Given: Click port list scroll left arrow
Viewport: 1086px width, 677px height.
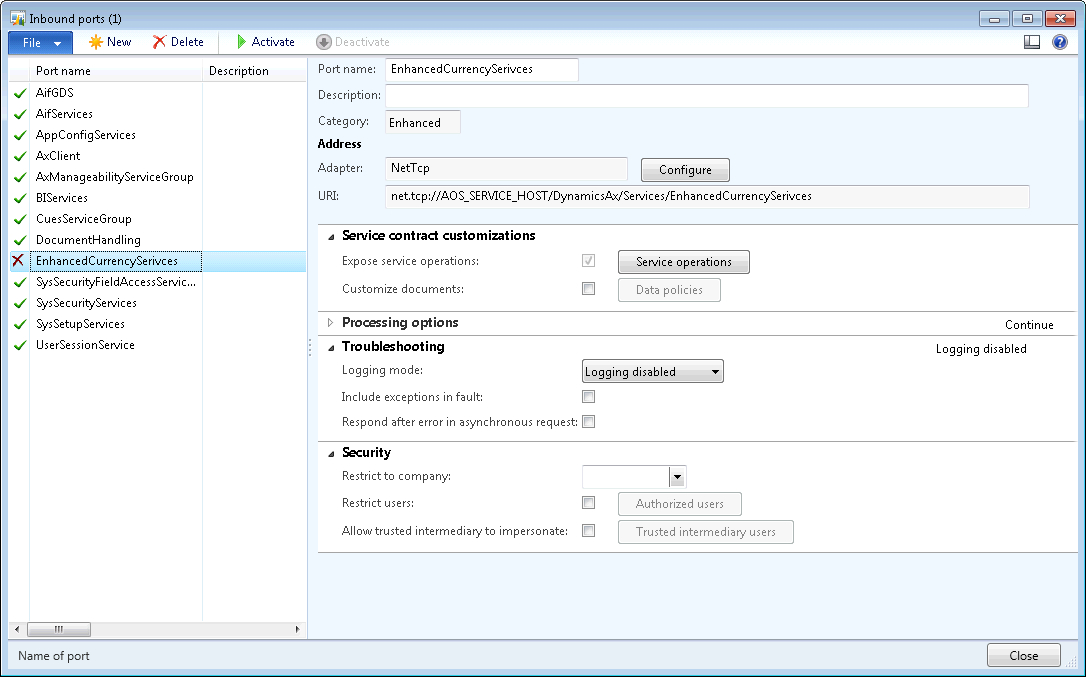Looking at the screenshot, I should pyautogui.click(x=17, y=629).
